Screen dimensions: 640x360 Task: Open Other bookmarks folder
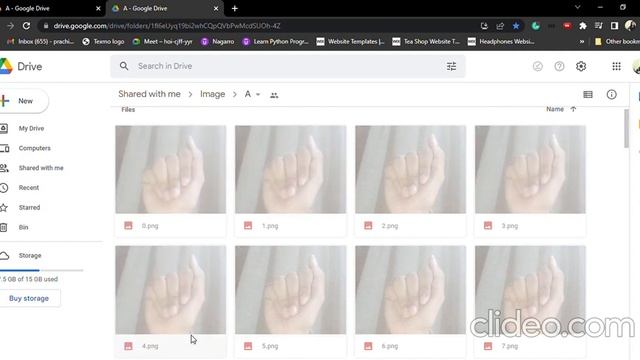(617, 41)
